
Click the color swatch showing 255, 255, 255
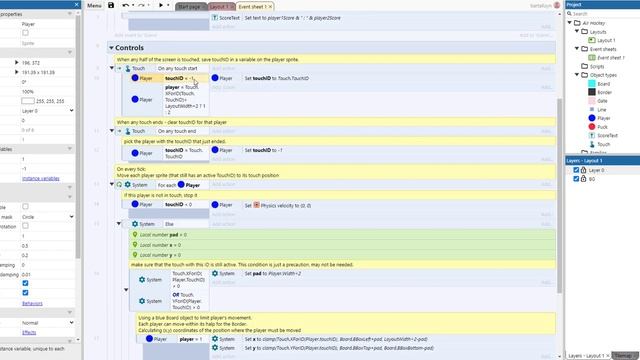pyautogui.click(x=28, y=101)
